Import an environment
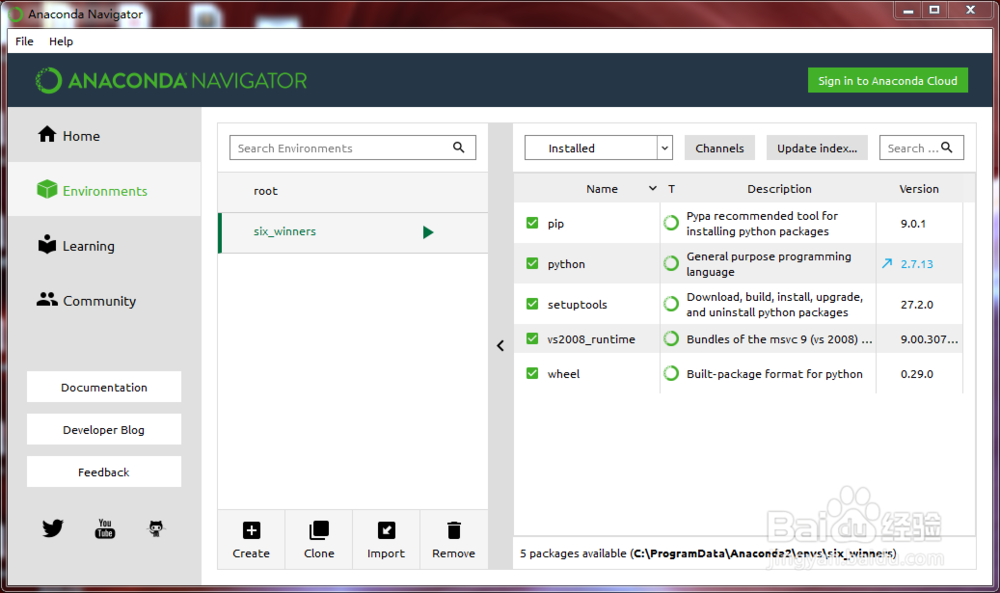The width and height of the screenshot is (1000, 593). pyautogui.click(x=386, y=539)
